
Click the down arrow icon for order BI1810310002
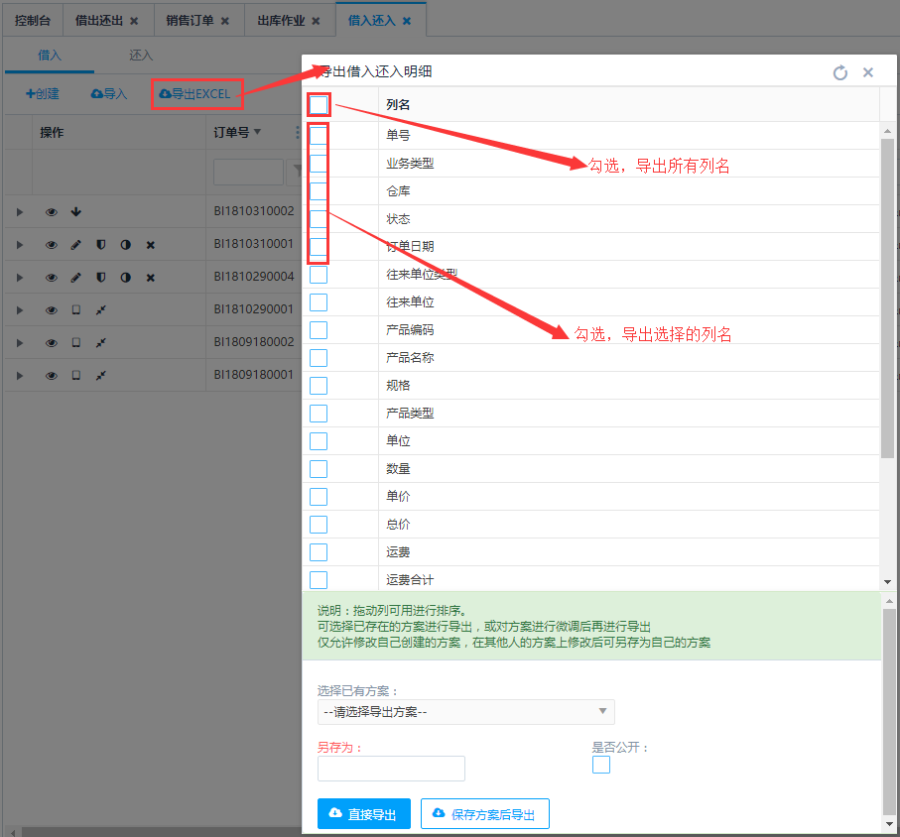click(76, 212)
